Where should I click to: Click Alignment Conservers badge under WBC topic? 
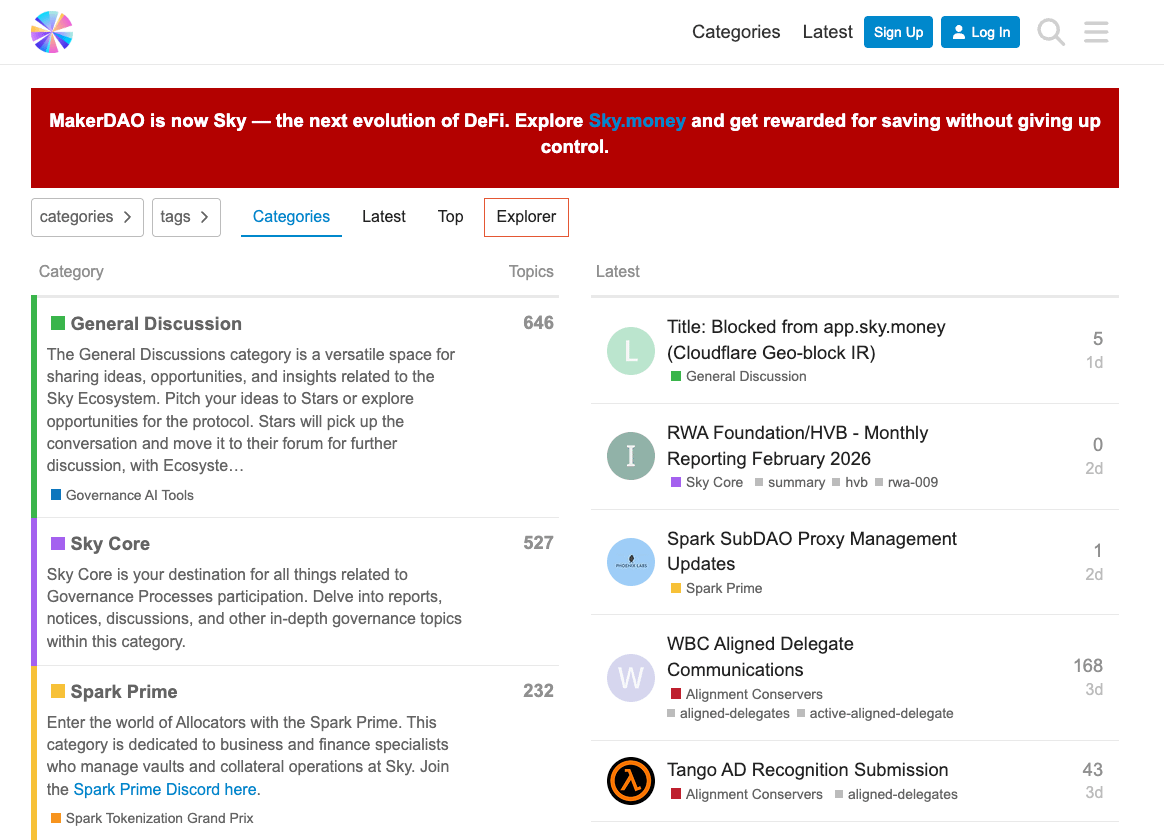pyautogui.click(x=747, y=694)
